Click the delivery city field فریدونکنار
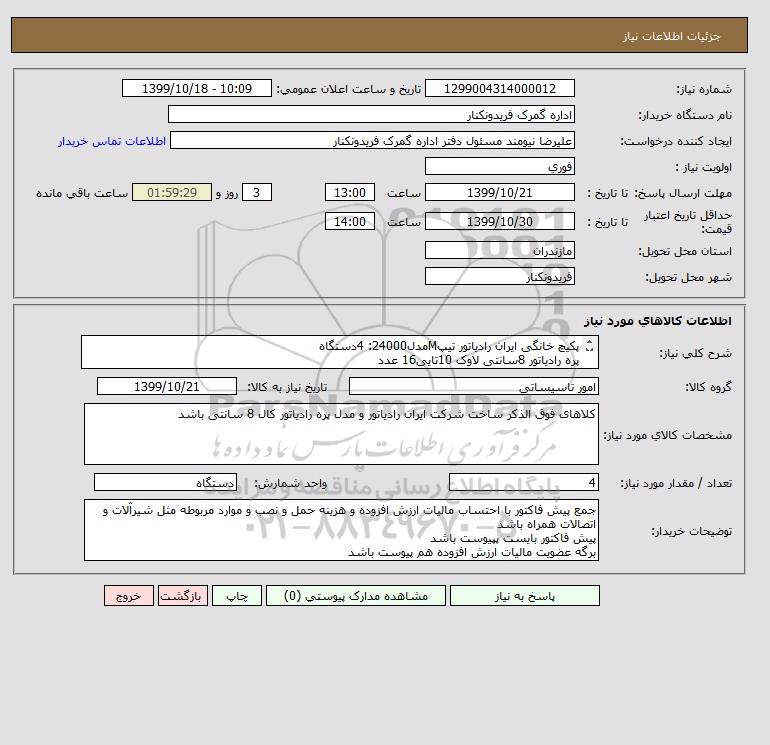The height and width of the screenshot is (745, 770). point(499,276)
